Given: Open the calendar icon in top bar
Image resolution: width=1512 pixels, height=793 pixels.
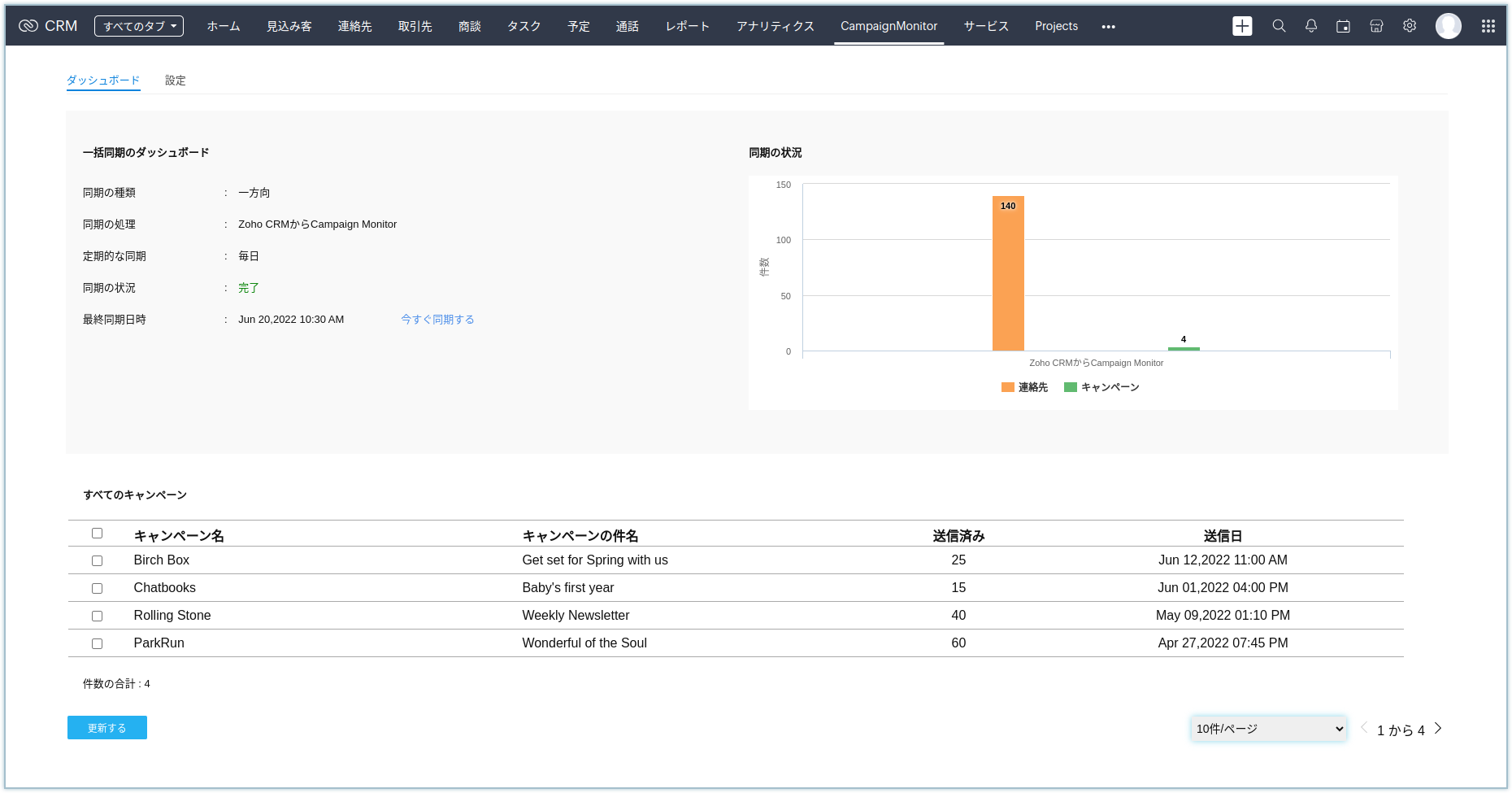Looking at the screenshot, I should (x=1343, y=26).
